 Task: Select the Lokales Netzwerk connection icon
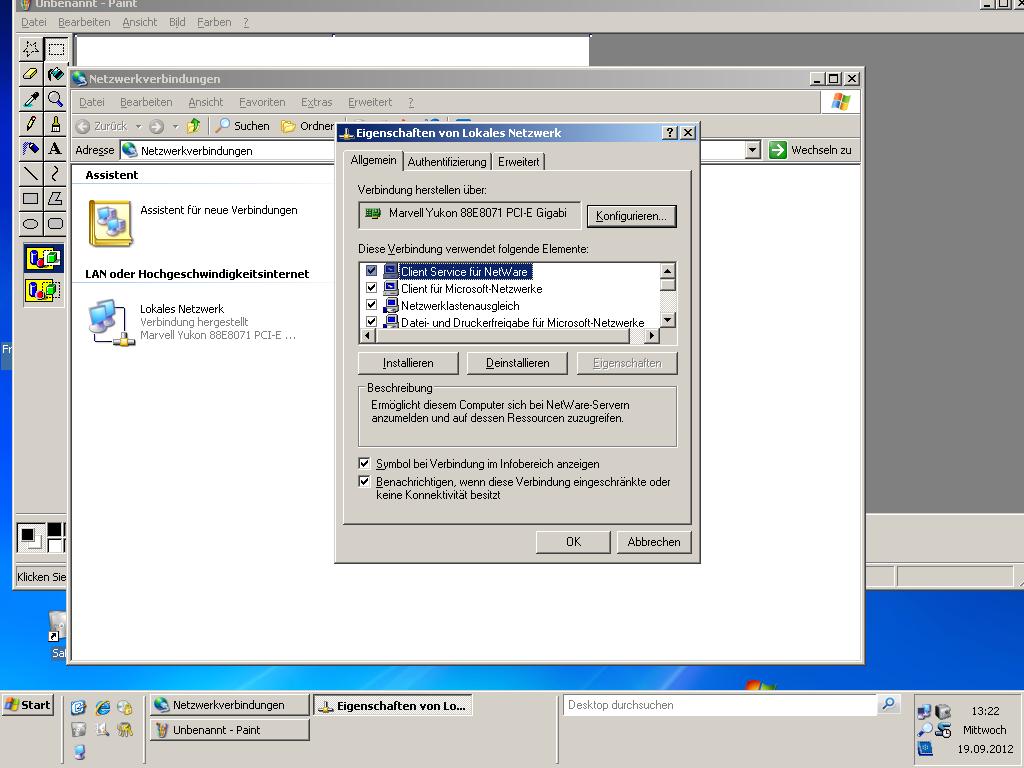point(111,323)
